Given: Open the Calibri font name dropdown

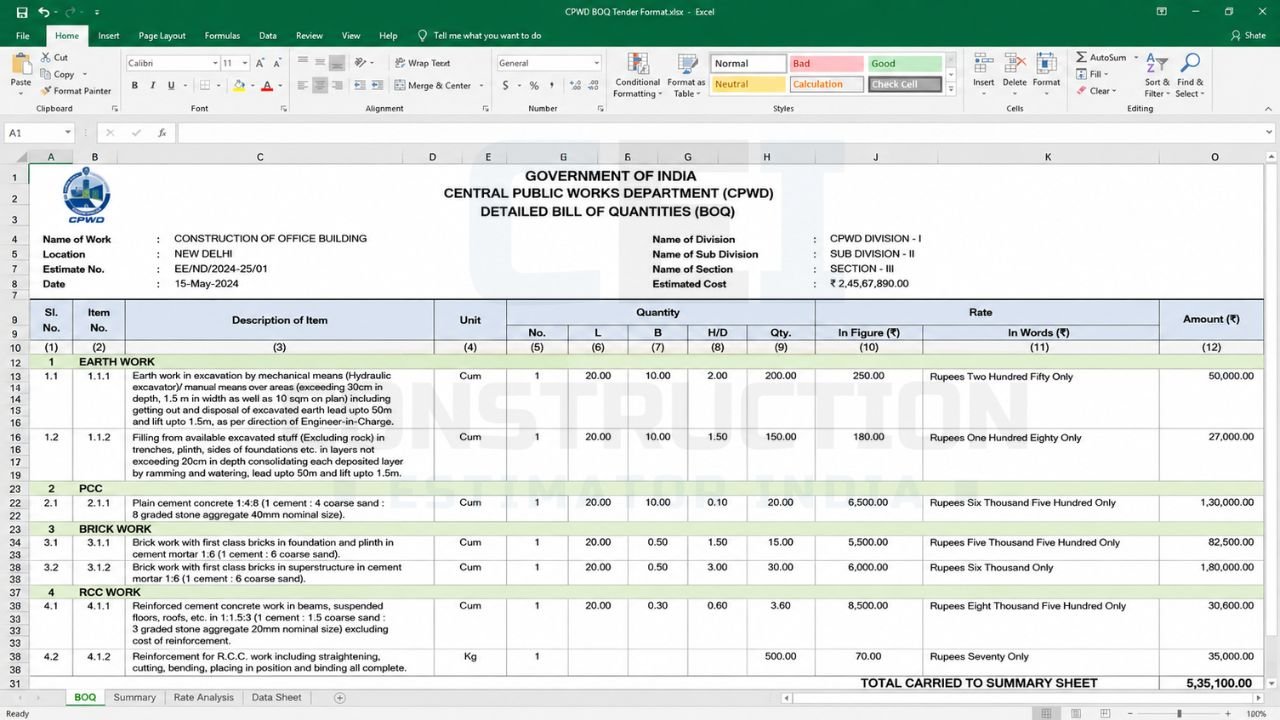Looking at the screenshot, I should (215, 63).
